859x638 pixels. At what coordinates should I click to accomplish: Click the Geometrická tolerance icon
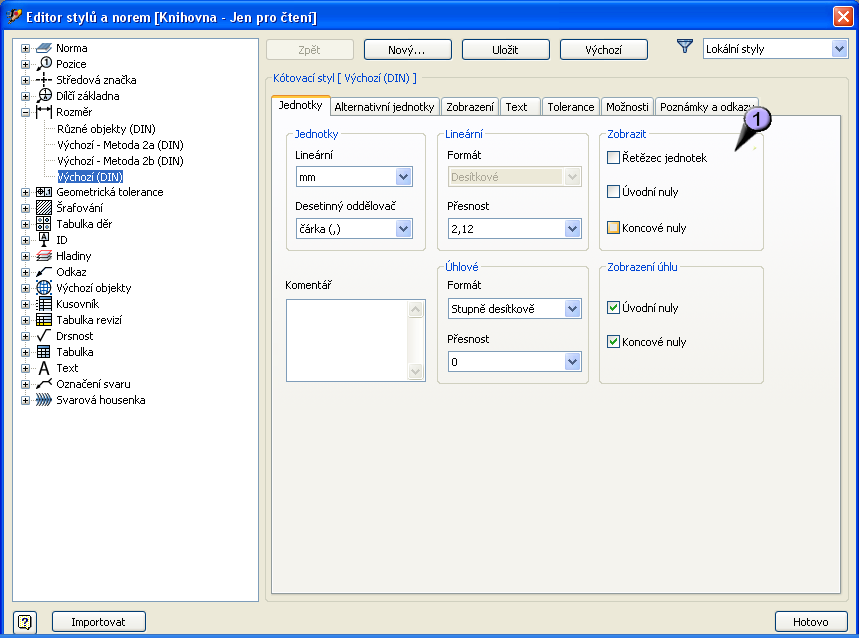click(x=43, y=192)
